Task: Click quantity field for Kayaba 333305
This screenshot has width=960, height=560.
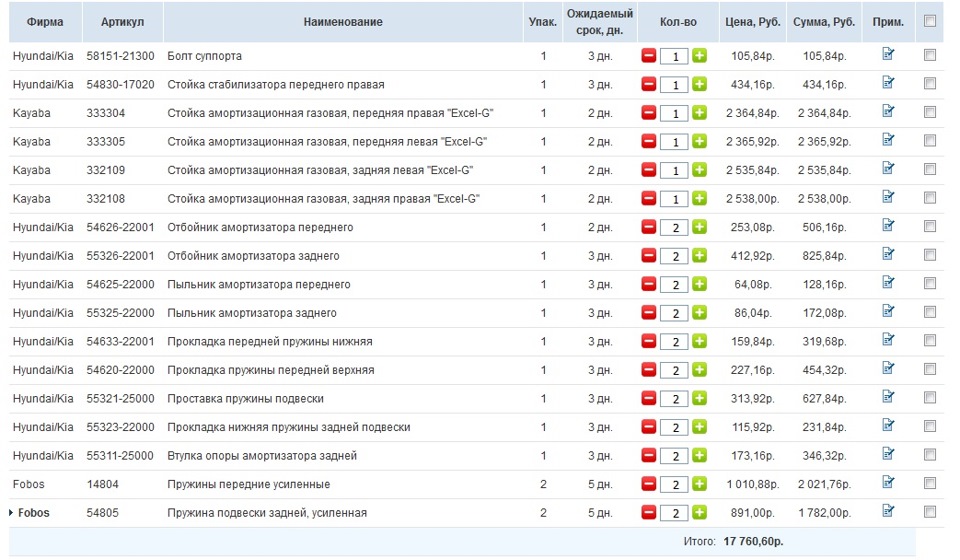Action: [674, 142]
